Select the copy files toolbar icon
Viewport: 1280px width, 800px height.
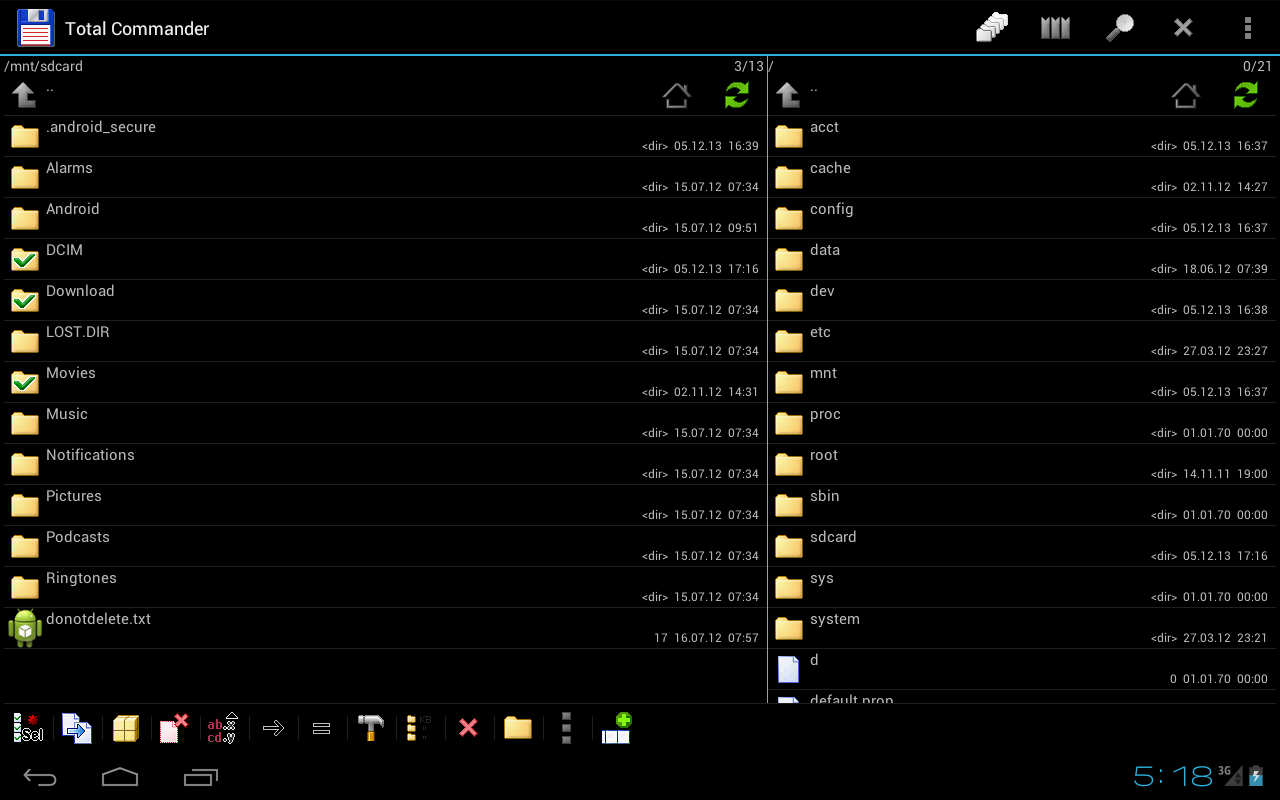coord(77,728)
